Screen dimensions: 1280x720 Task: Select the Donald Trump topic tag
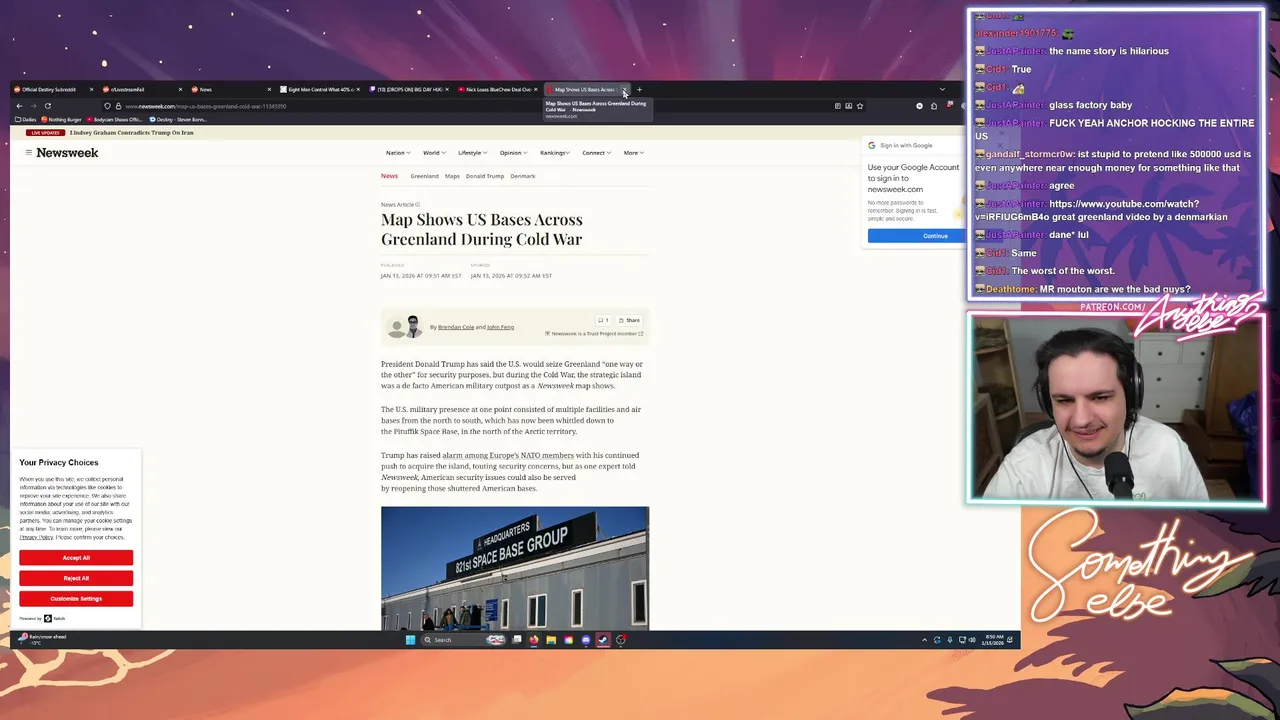[x=484, y=176]
